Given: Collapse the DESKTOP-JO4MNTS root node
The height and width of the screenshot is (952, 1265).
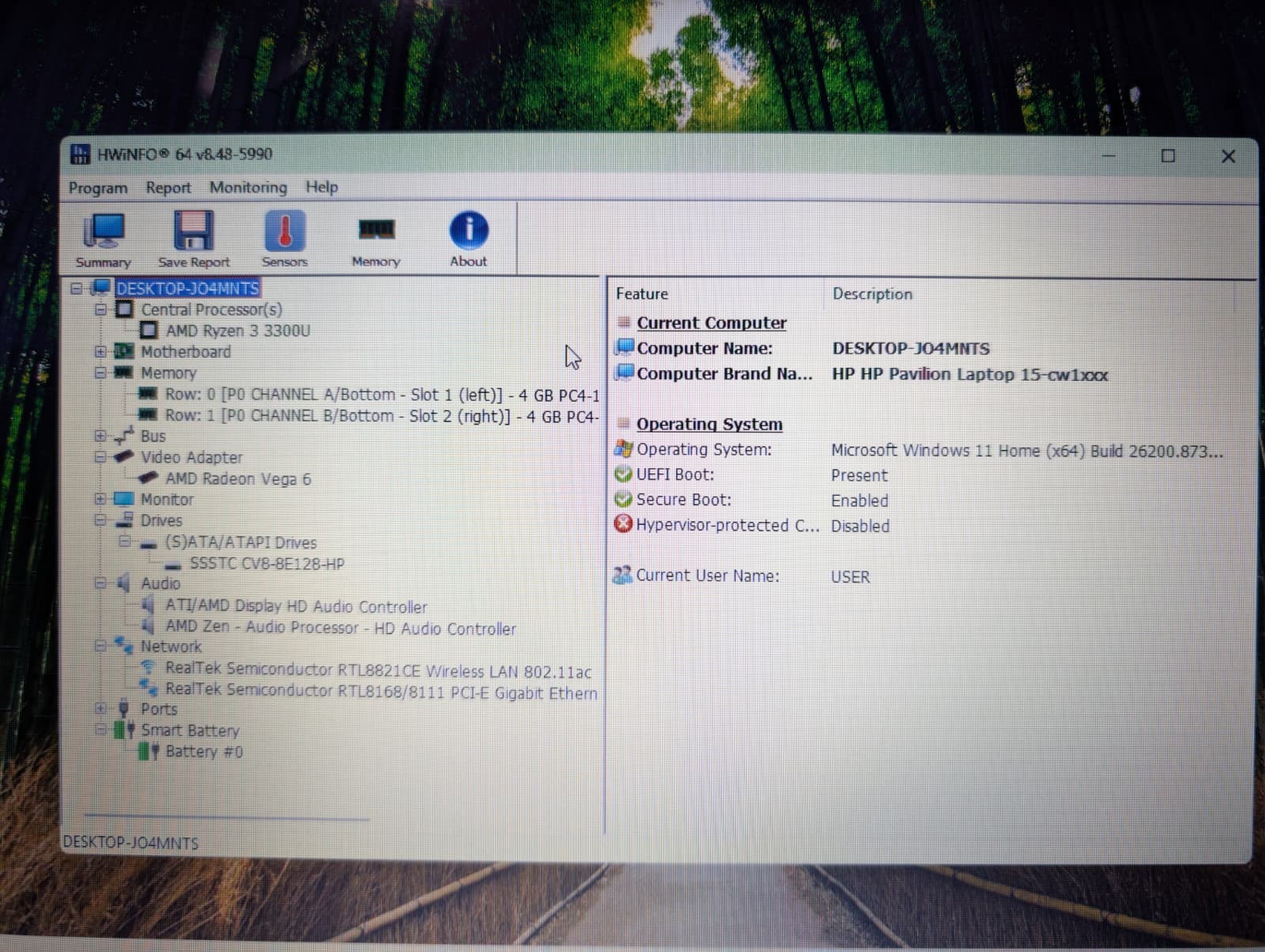Looking at the screenshot, I should (76, 288).
